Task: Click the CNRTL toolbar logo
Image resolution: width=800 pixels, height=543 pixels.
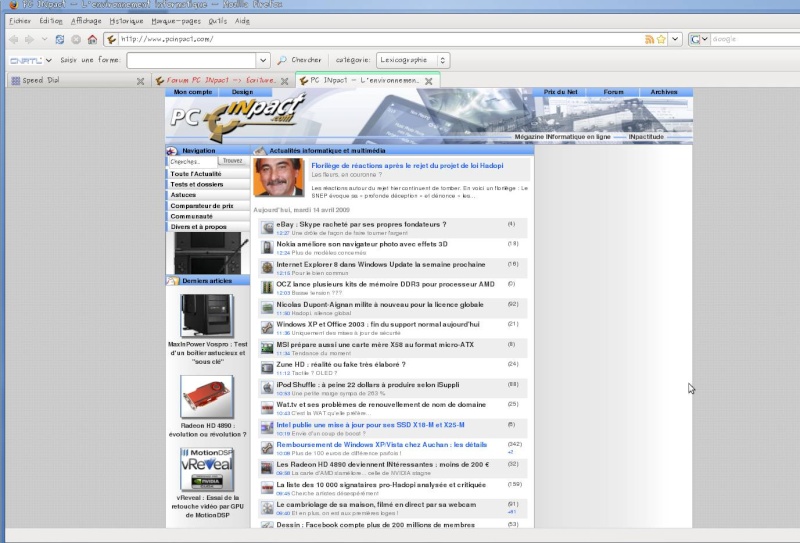Action: tap(26, 60)
